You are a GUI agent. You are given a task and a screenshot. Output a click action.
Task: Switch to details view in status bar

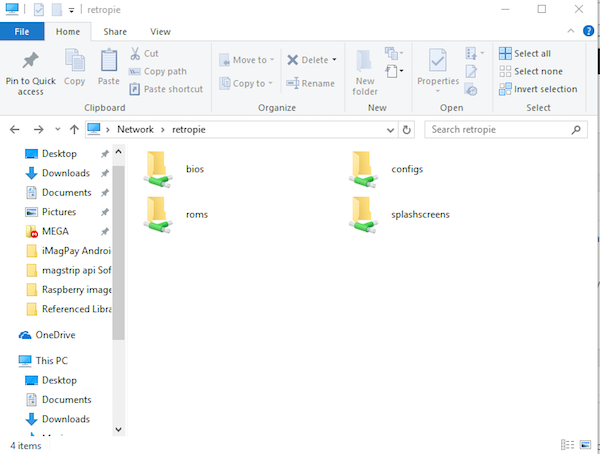(567, 444)
